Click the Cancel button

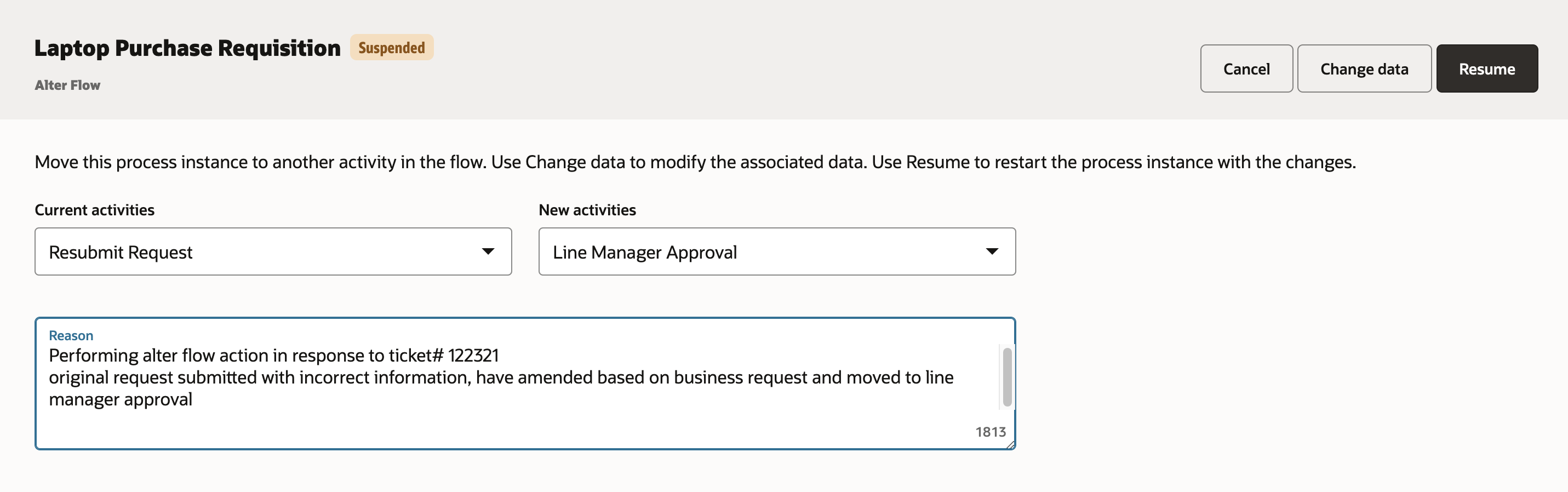coord(1246,69)
